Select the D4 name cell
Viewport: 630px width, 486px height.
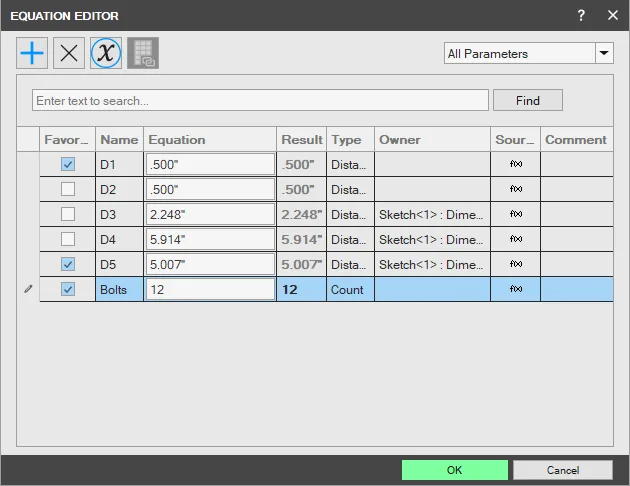point(119,239)
